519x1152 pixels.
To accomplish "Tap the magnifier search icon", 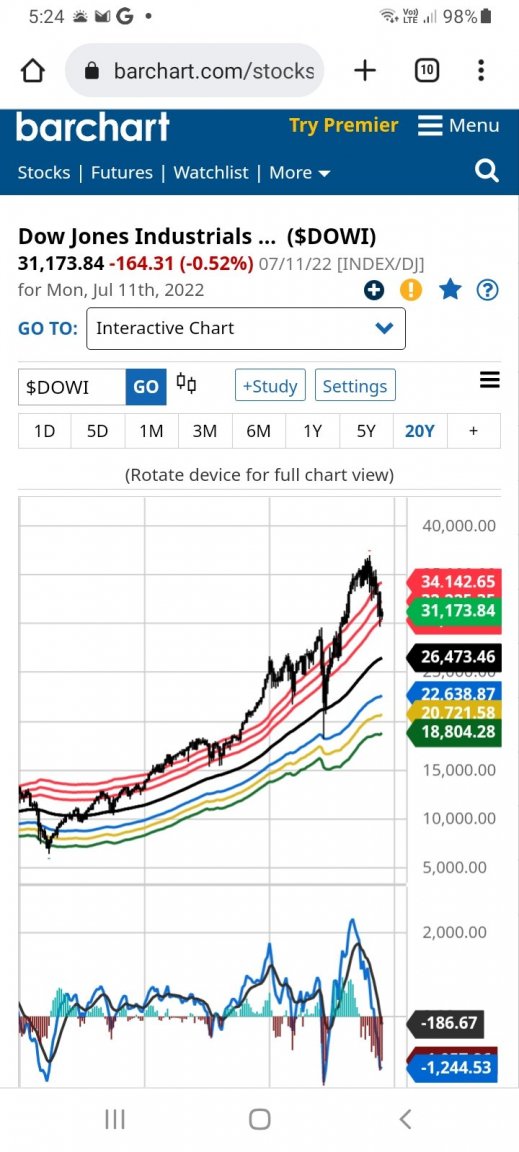I will tap(487, 171).
